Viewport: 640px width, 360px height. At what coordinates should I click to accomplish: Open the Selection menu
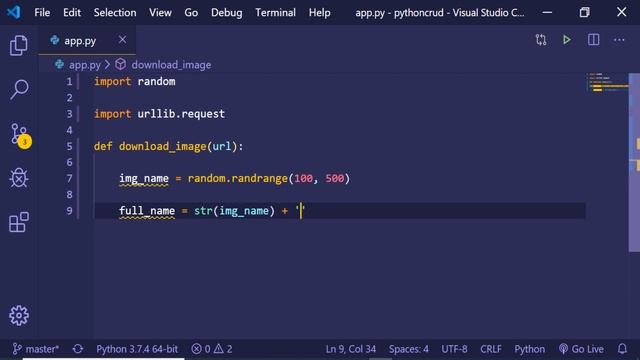tap(115, 13)
